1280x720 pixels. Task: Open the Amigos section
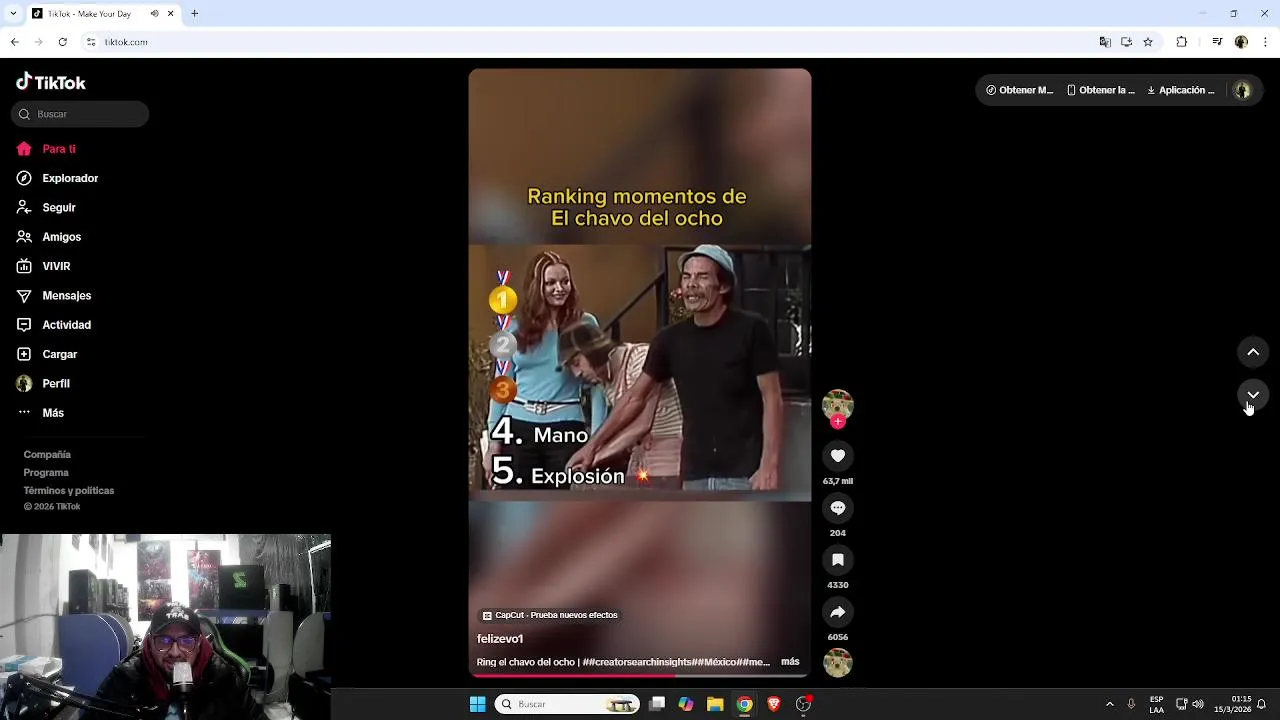tap(48, 237)
